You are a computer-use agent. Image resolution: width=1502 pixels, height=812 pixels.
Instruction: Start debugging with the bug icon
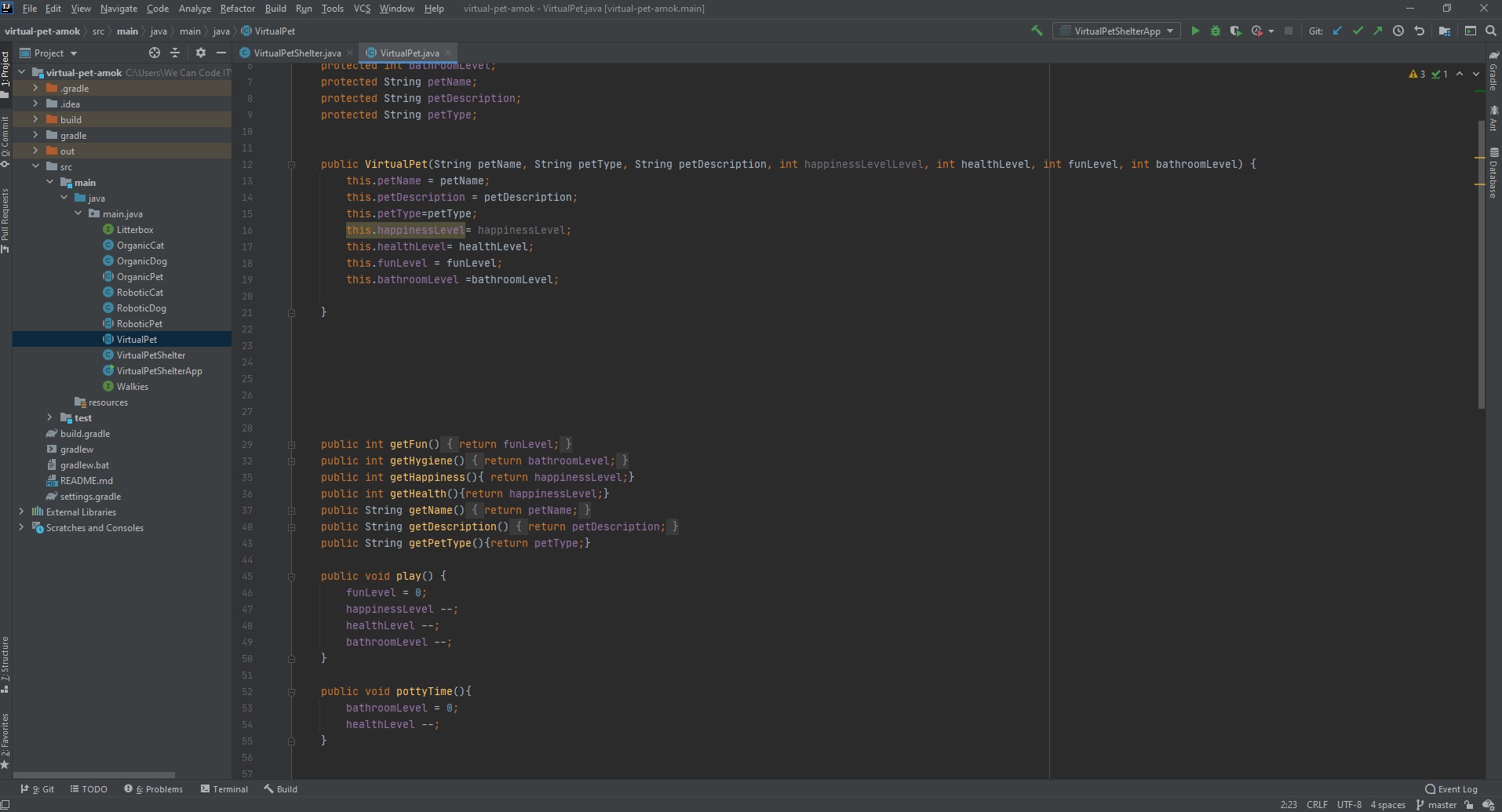(x=1216, y=31)
